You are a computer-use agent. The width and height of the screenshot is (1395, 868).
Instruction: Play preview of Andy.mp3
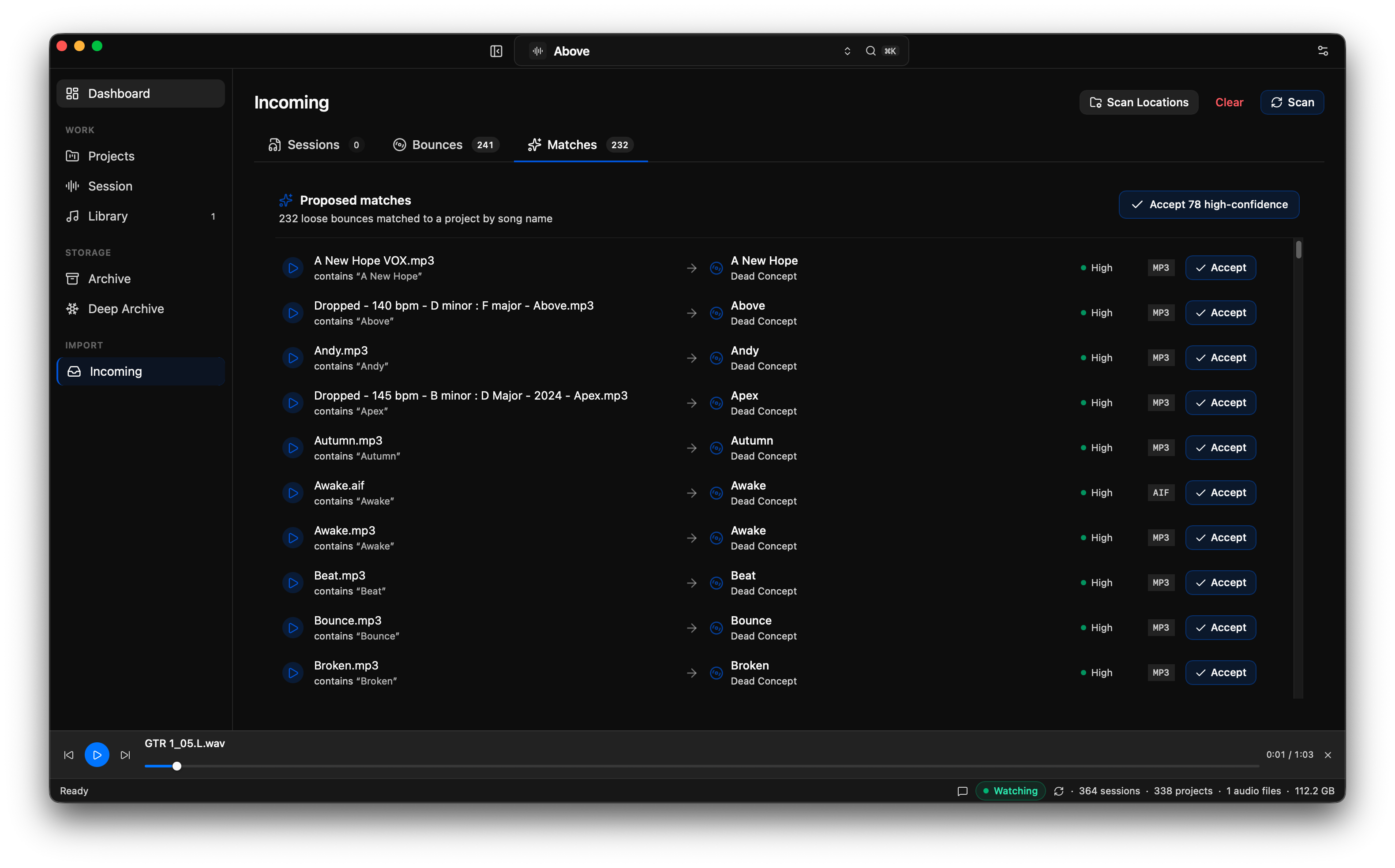(x=293, y=358)
